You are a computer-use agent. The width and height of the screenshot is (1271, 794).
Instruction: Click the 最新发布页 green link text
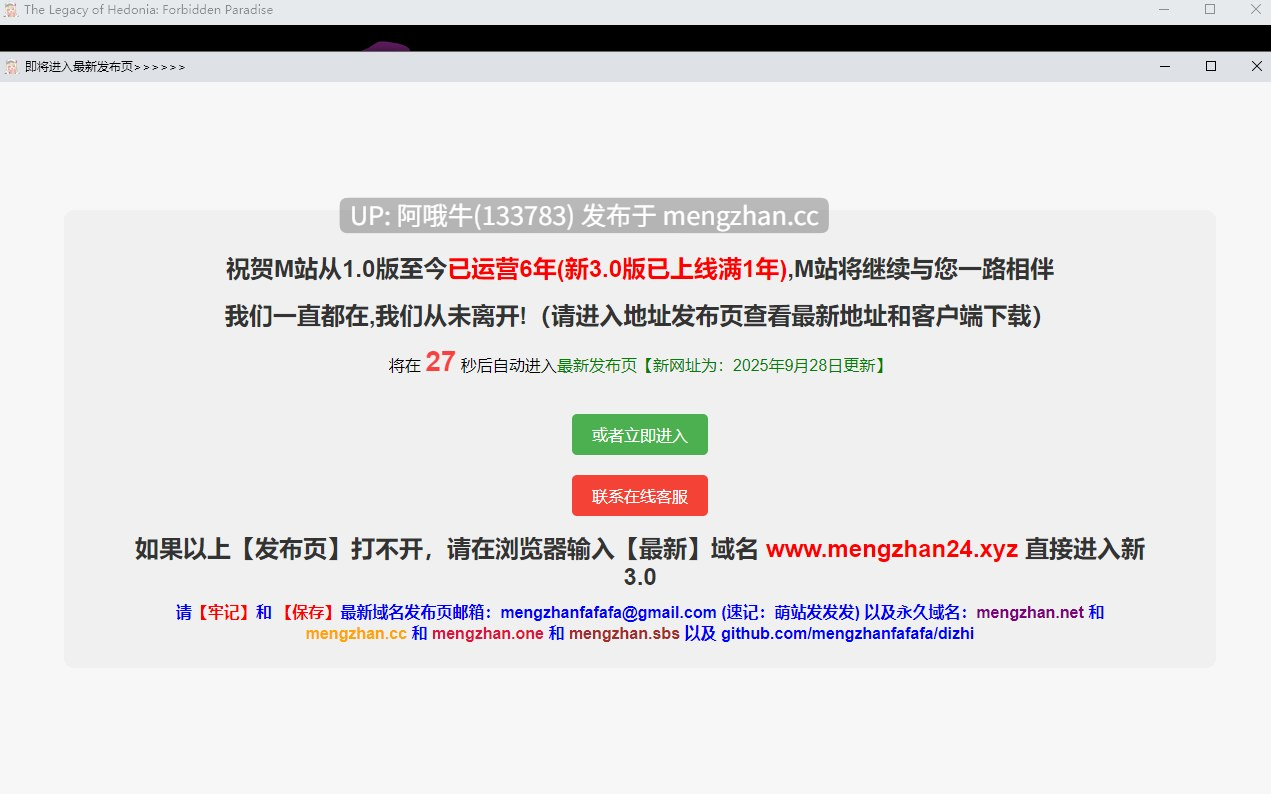pos(597,365)
